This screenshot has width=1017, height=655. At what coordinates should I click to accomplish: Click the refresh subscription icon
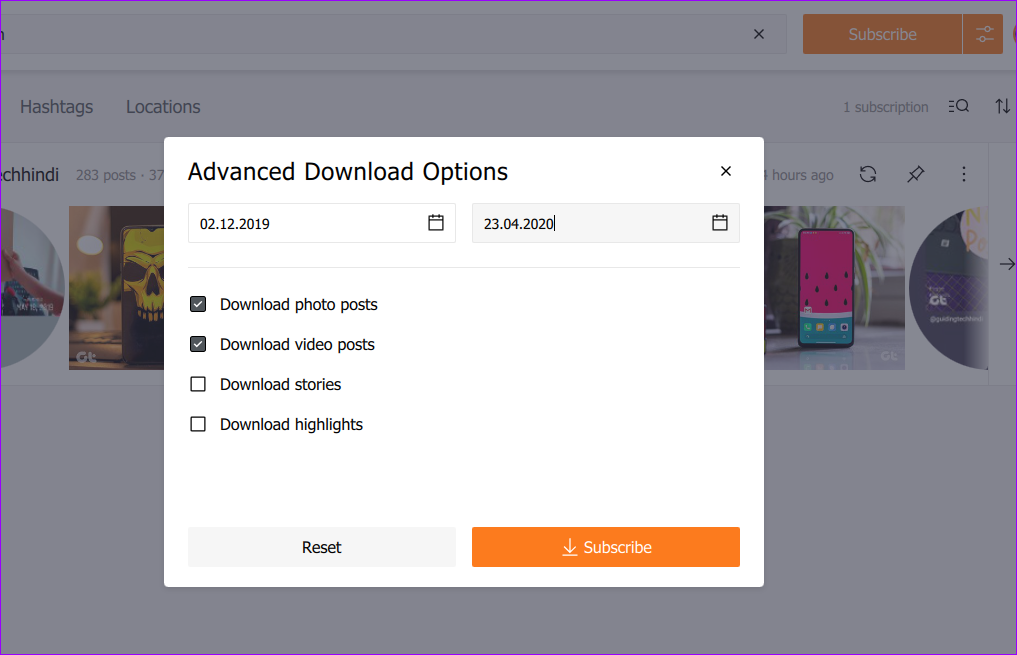(868, 174)
